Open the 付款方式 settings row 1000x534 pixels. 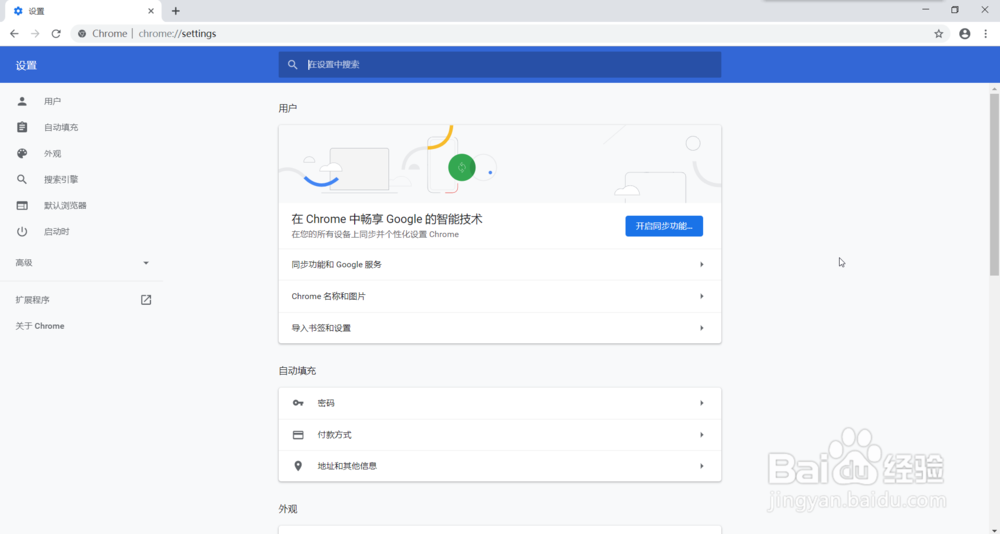[x=499, y=434]
